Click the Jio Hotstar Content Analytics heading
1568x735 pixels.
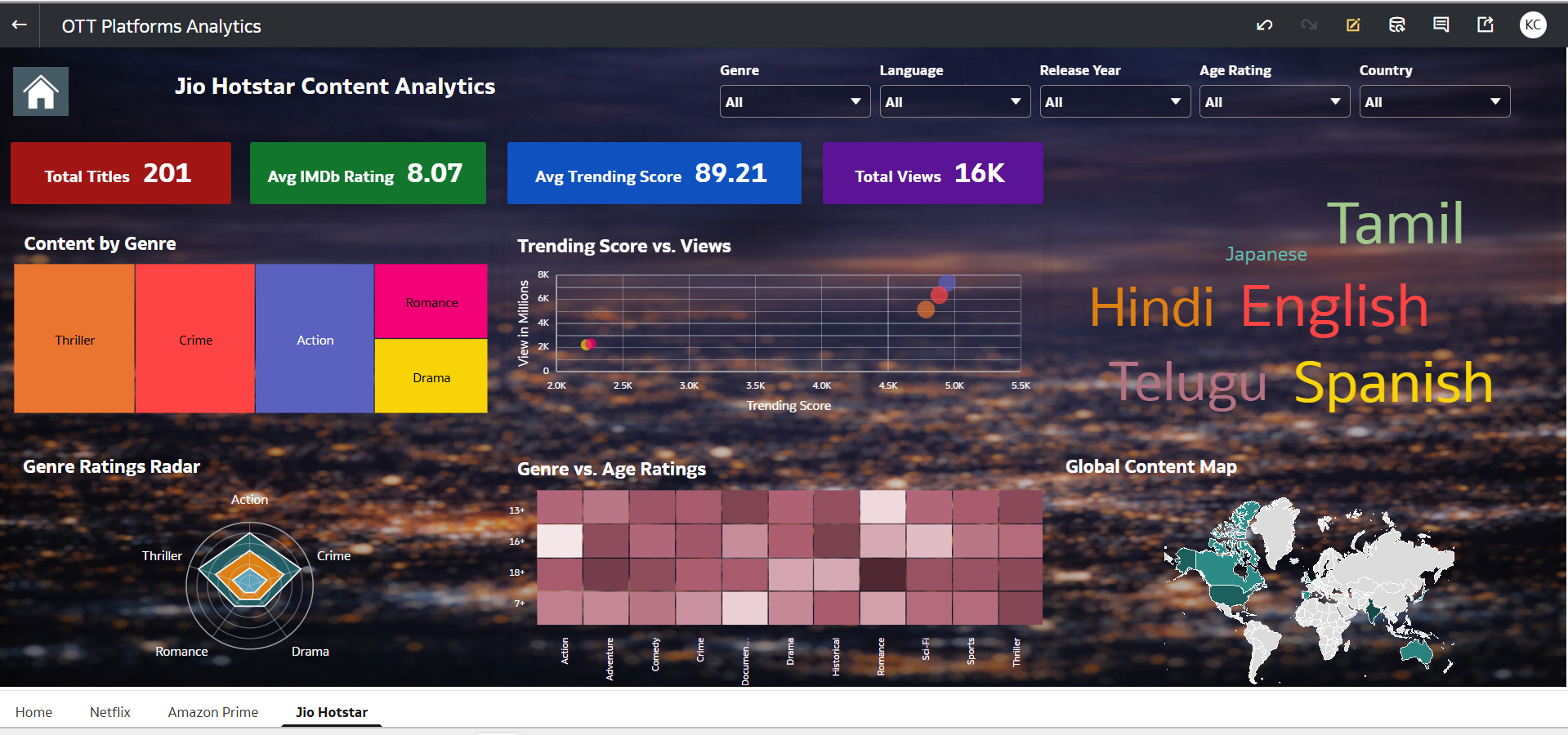click(x=335, y=86)
